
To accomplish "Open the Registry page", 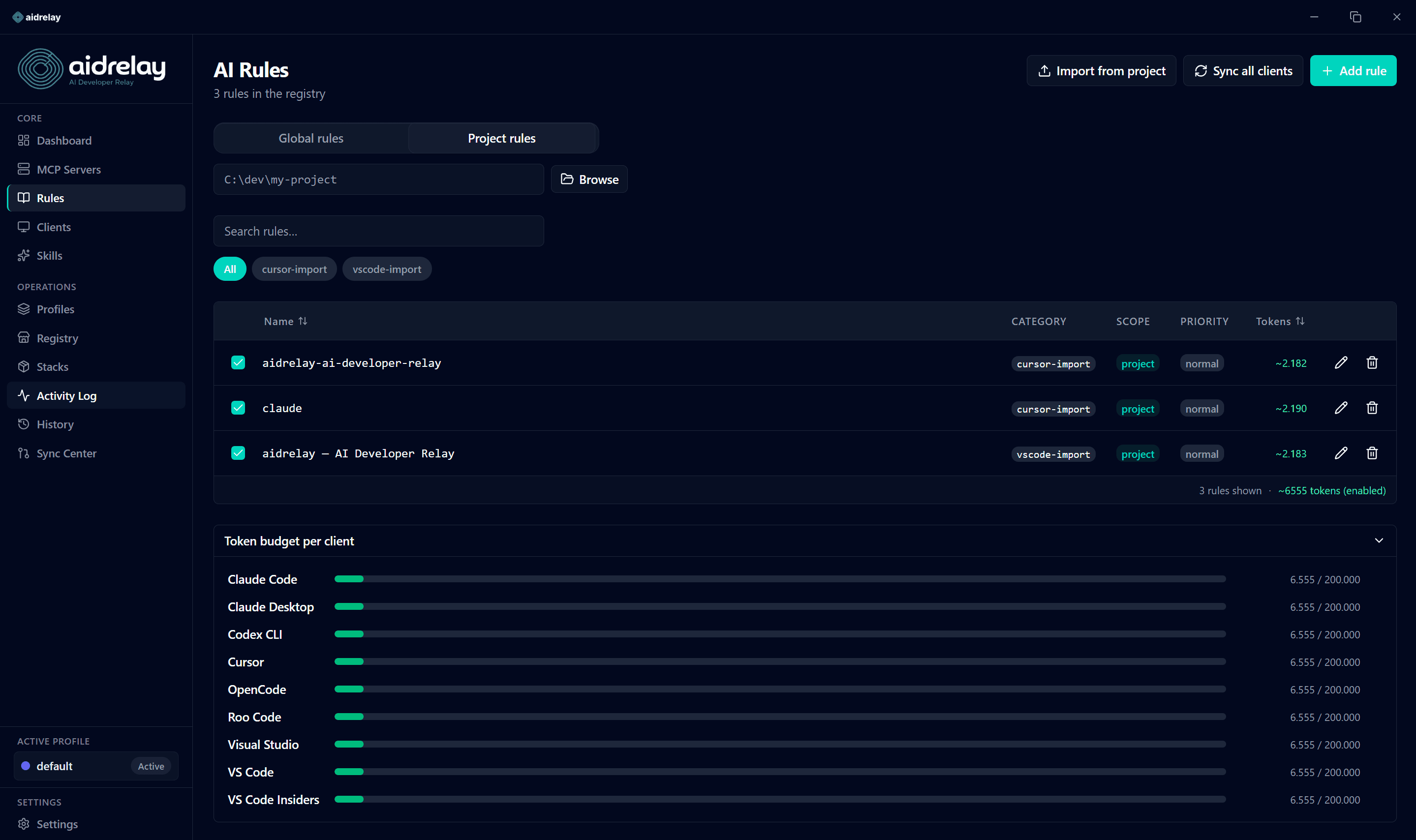I will tap(95, 338).
